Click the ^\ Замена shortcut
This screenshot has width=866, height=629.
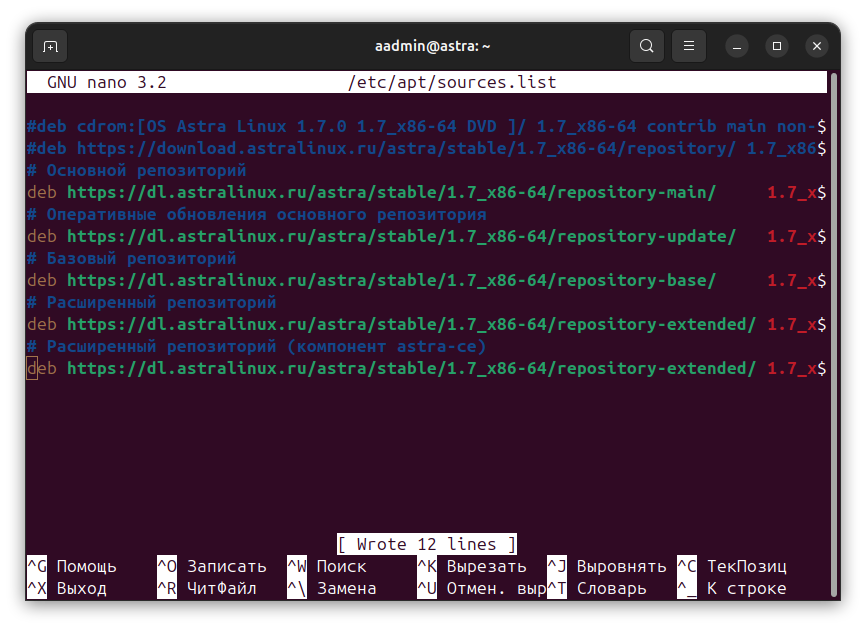[x=332, y=589]
